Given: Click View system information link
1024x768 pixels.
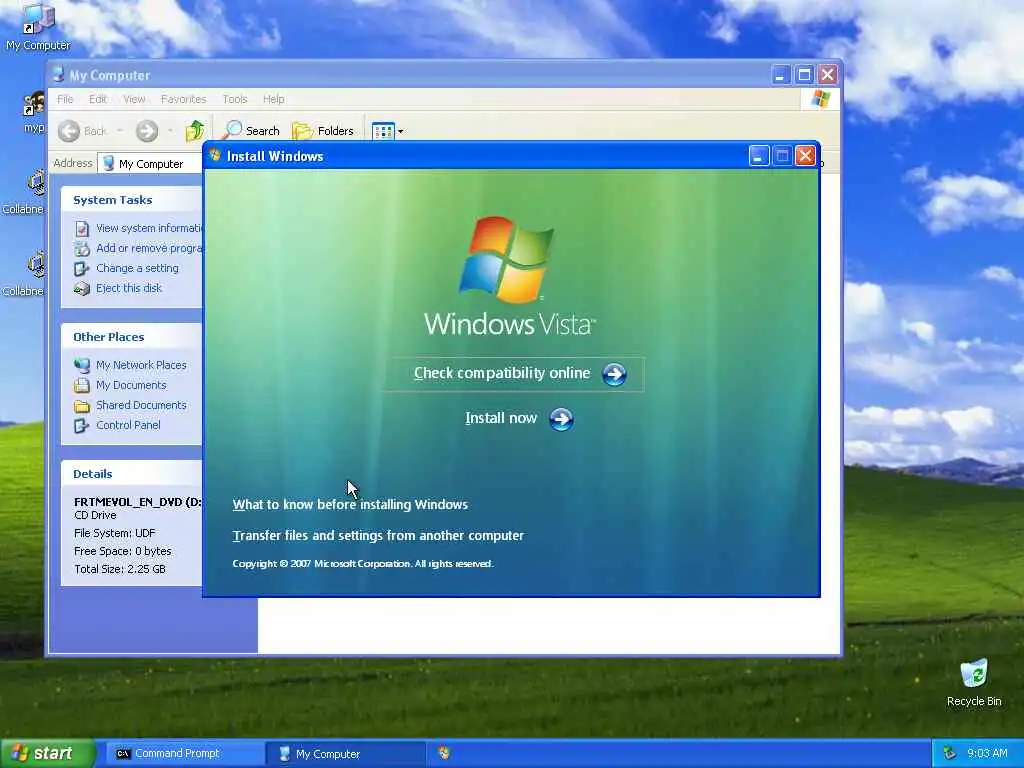Looking at the screenshot, I should pyautogui.click(x=150, y=228).
